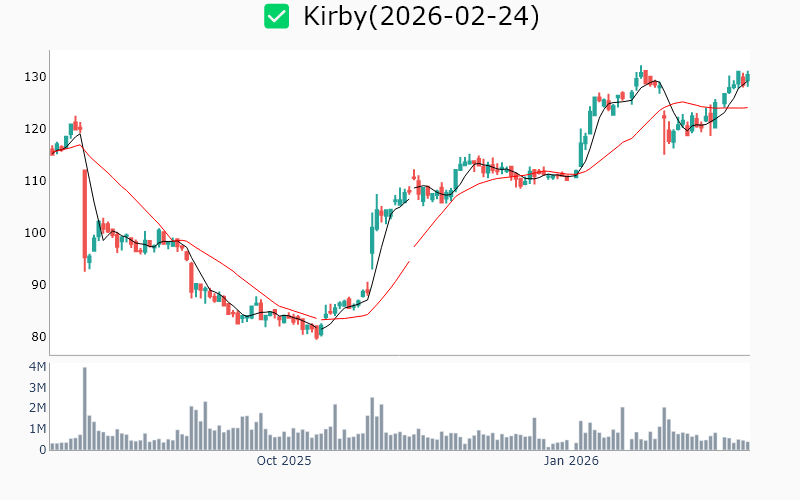Click the 80 price axis label

39,337
